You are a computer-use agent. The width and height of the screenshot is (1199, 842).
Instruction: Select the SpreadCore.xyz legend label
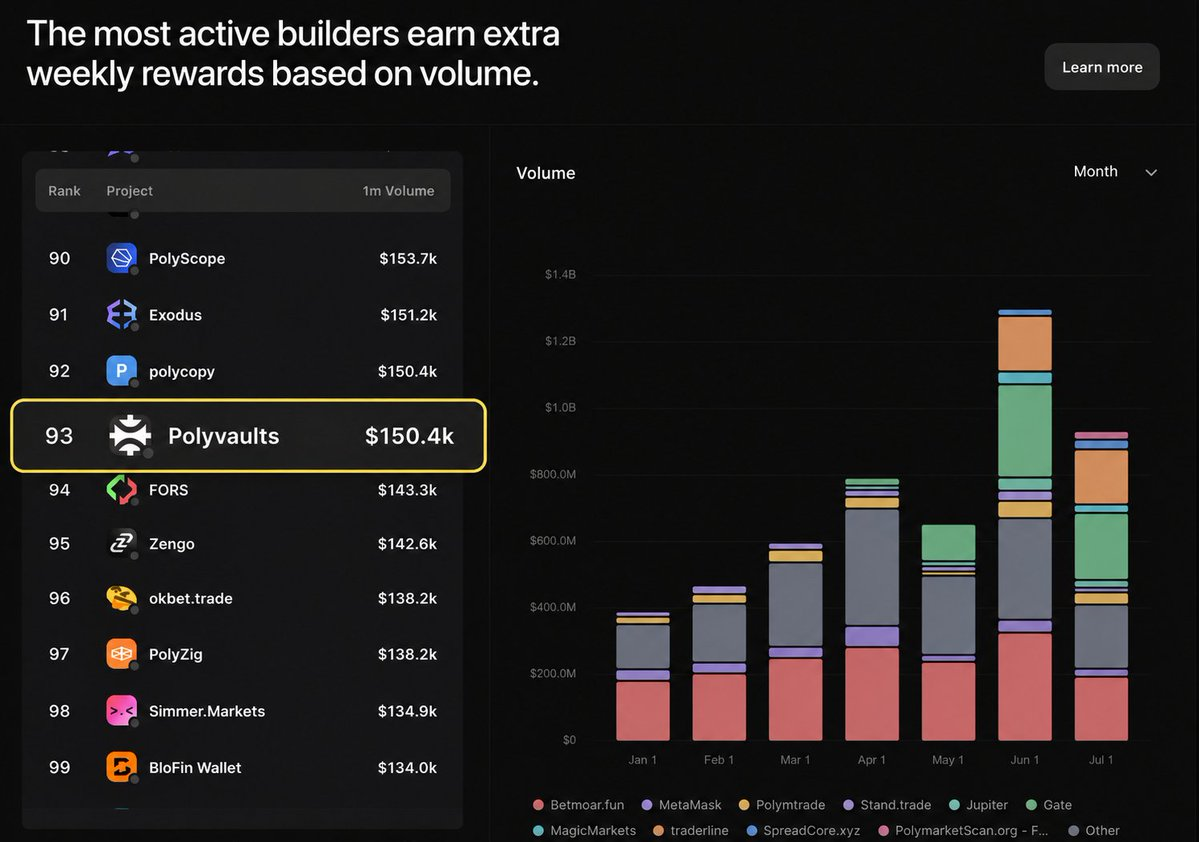coord(811,831)
